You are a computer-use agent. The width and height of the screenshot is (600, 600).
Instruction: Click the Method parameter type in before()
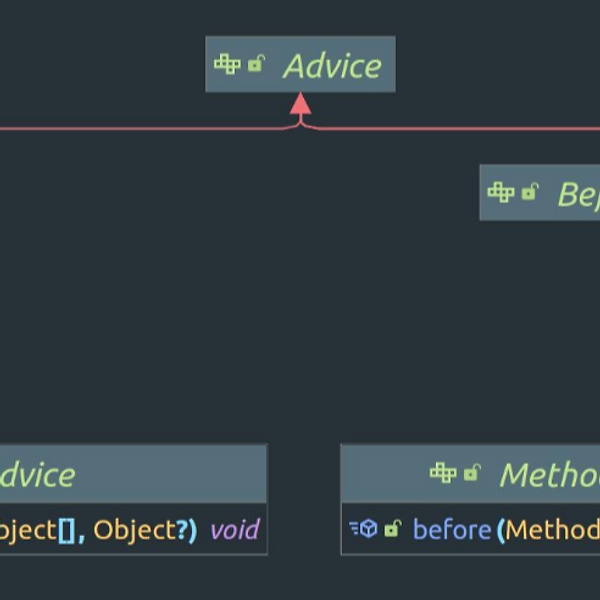[x=553, y=530]
